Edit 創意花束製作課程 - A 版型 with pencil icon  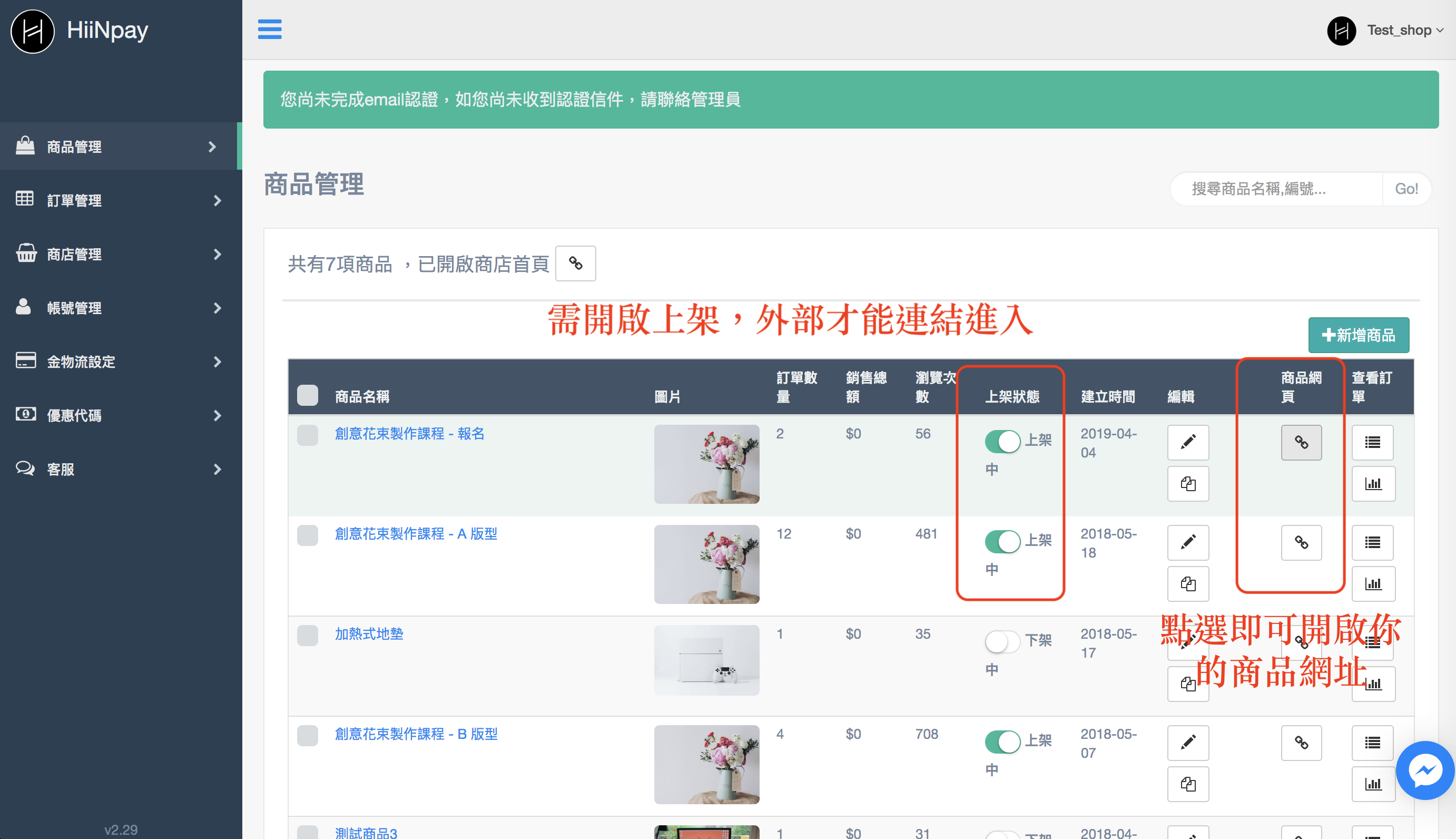1187,543
